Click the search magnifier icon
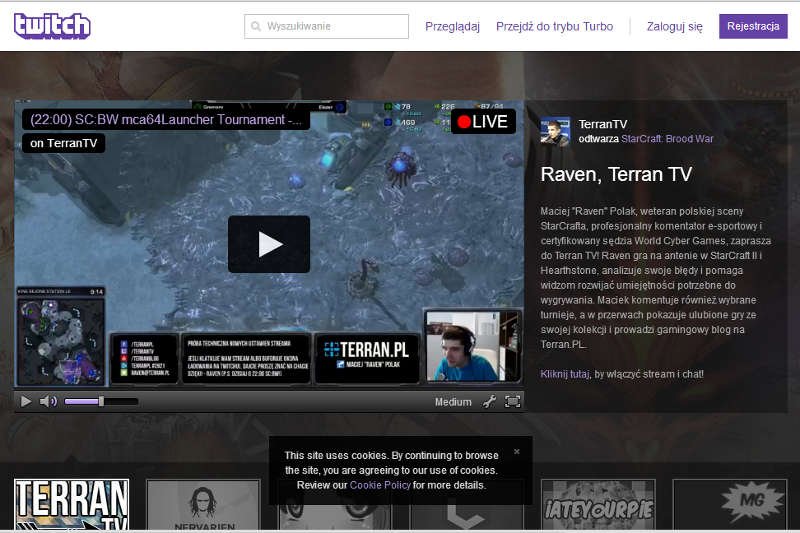 [x=256, y=26]
